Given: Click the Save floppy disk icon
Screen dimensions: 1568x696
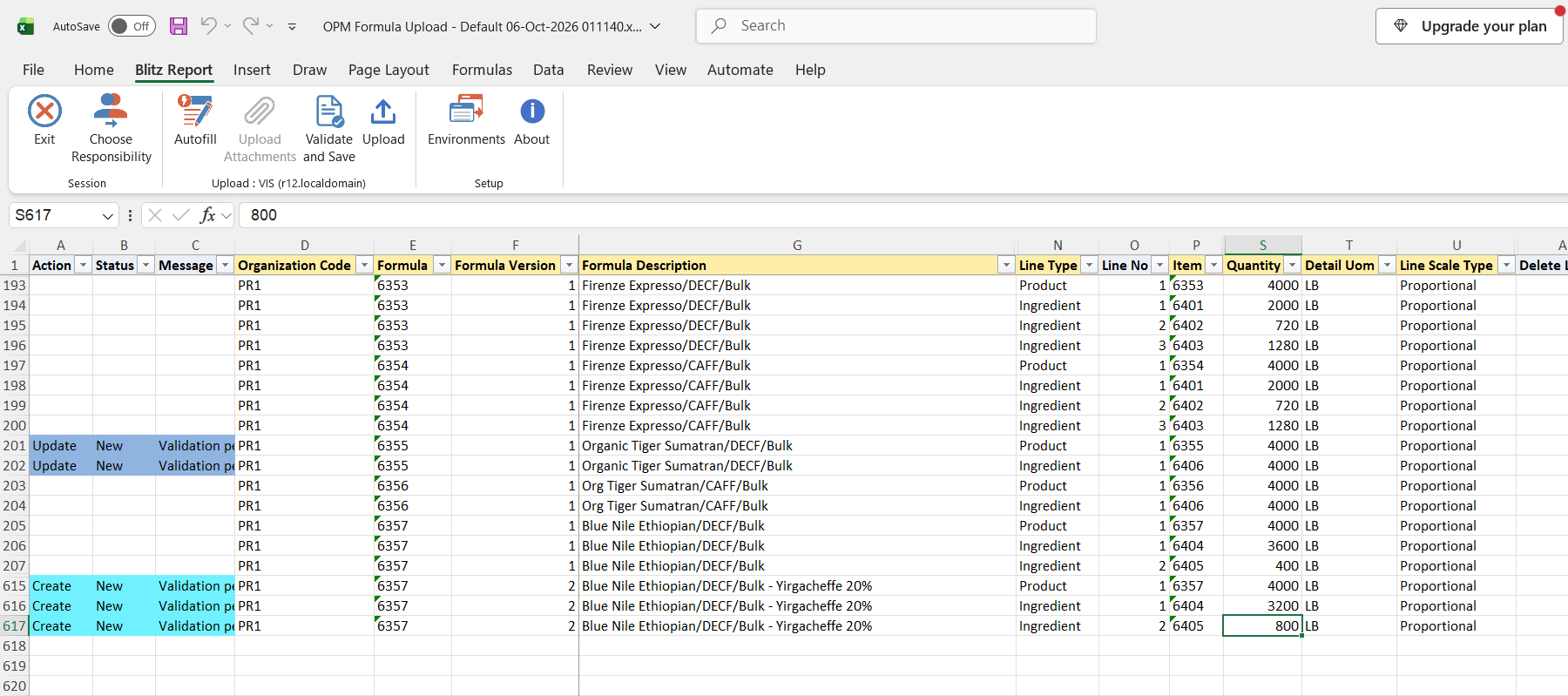Looking at the screenshot, I should tap(179, 26).
